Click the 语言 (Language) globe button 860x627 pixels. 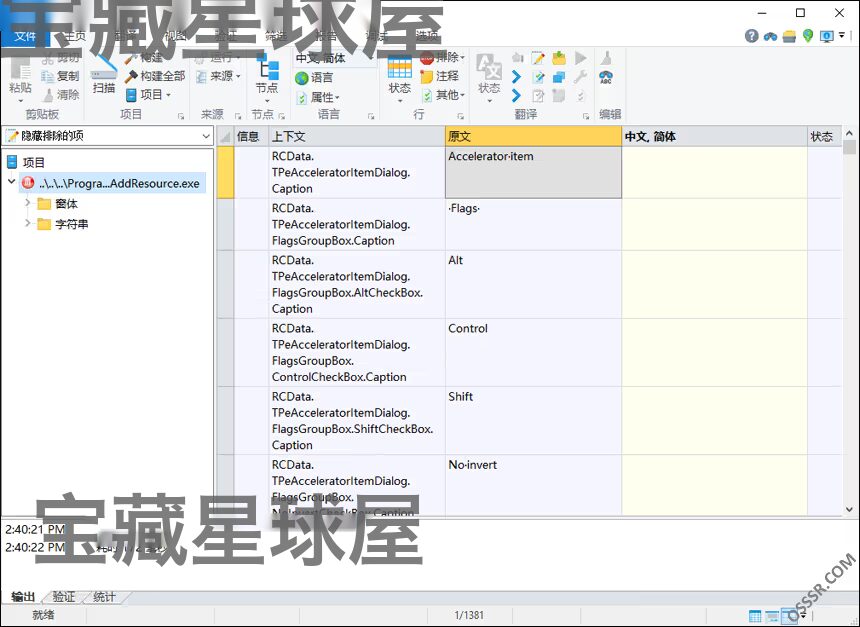click(314, 78)
